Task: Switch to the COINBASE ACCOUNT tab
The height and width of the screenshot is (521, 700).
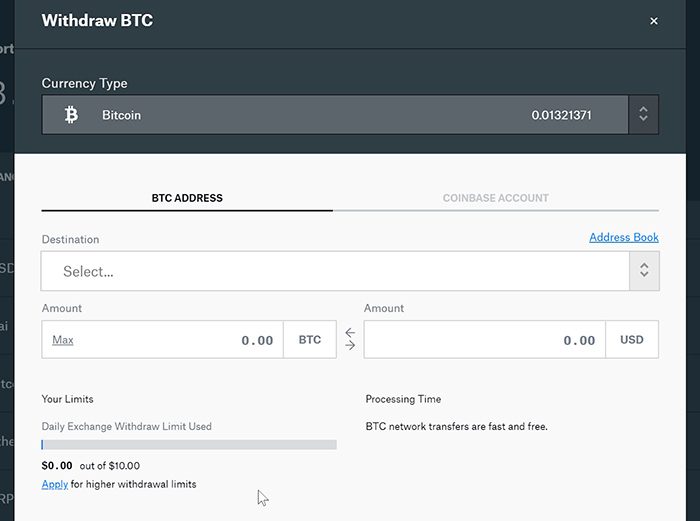Action: [495, 198]
